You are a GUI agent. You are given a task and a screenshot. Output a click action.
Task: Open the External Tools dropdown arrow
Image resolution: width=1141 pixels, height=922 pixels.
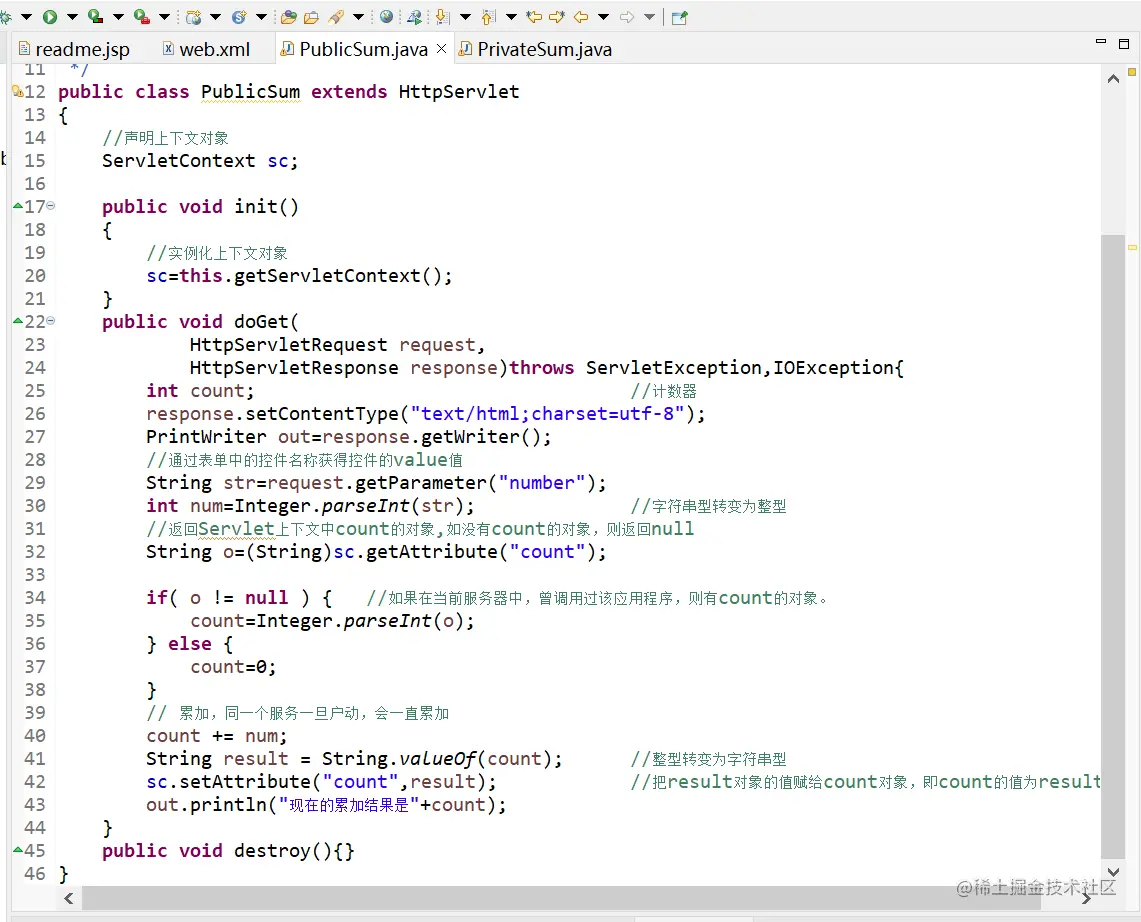tap(164, 17)
